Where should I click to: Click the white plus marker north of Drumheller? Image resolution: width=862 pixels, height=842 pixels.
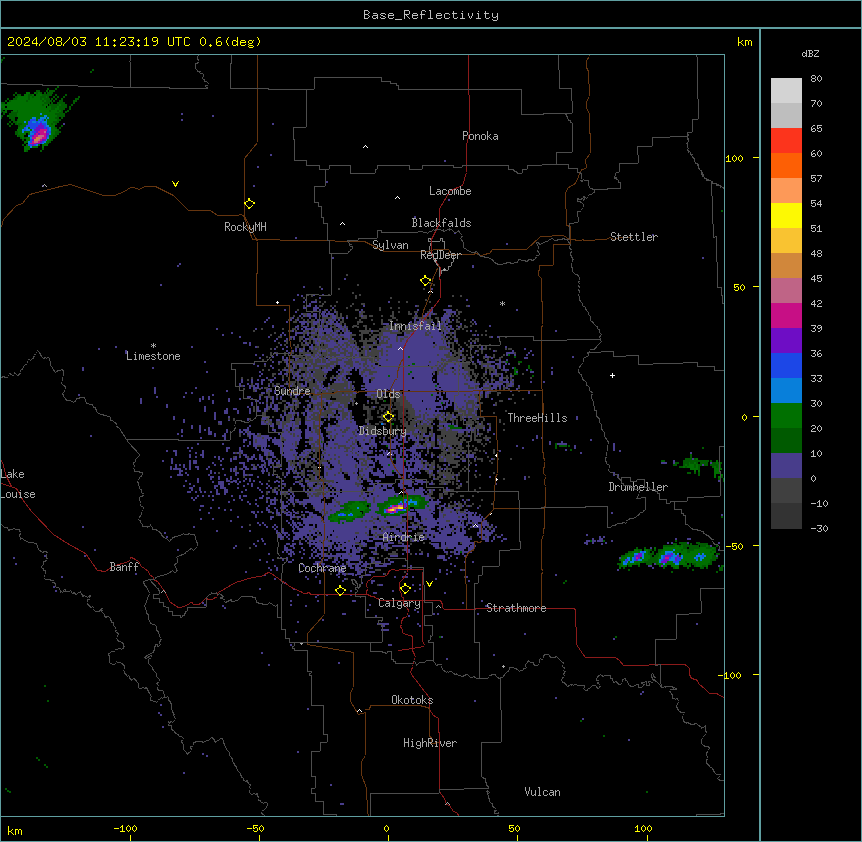612,375
